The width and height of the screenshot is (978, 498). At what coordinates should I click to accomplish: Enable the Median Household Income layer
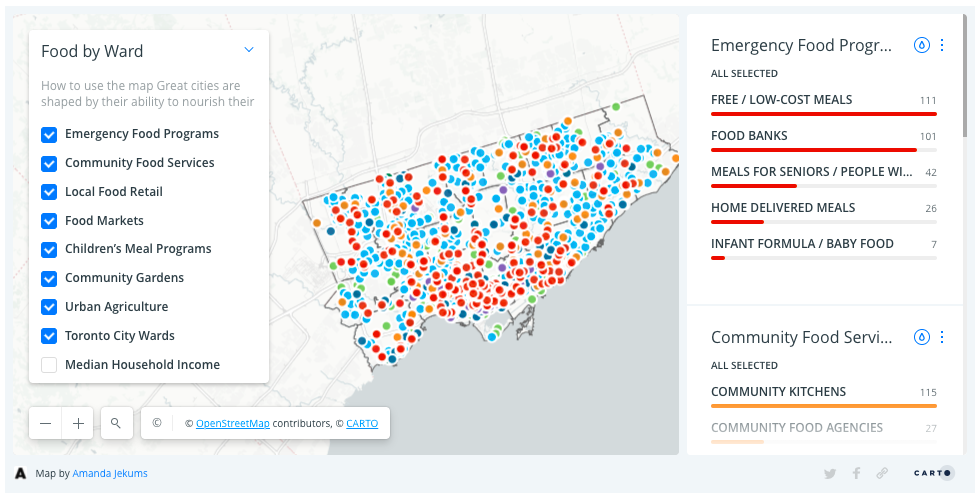(49, 365)
